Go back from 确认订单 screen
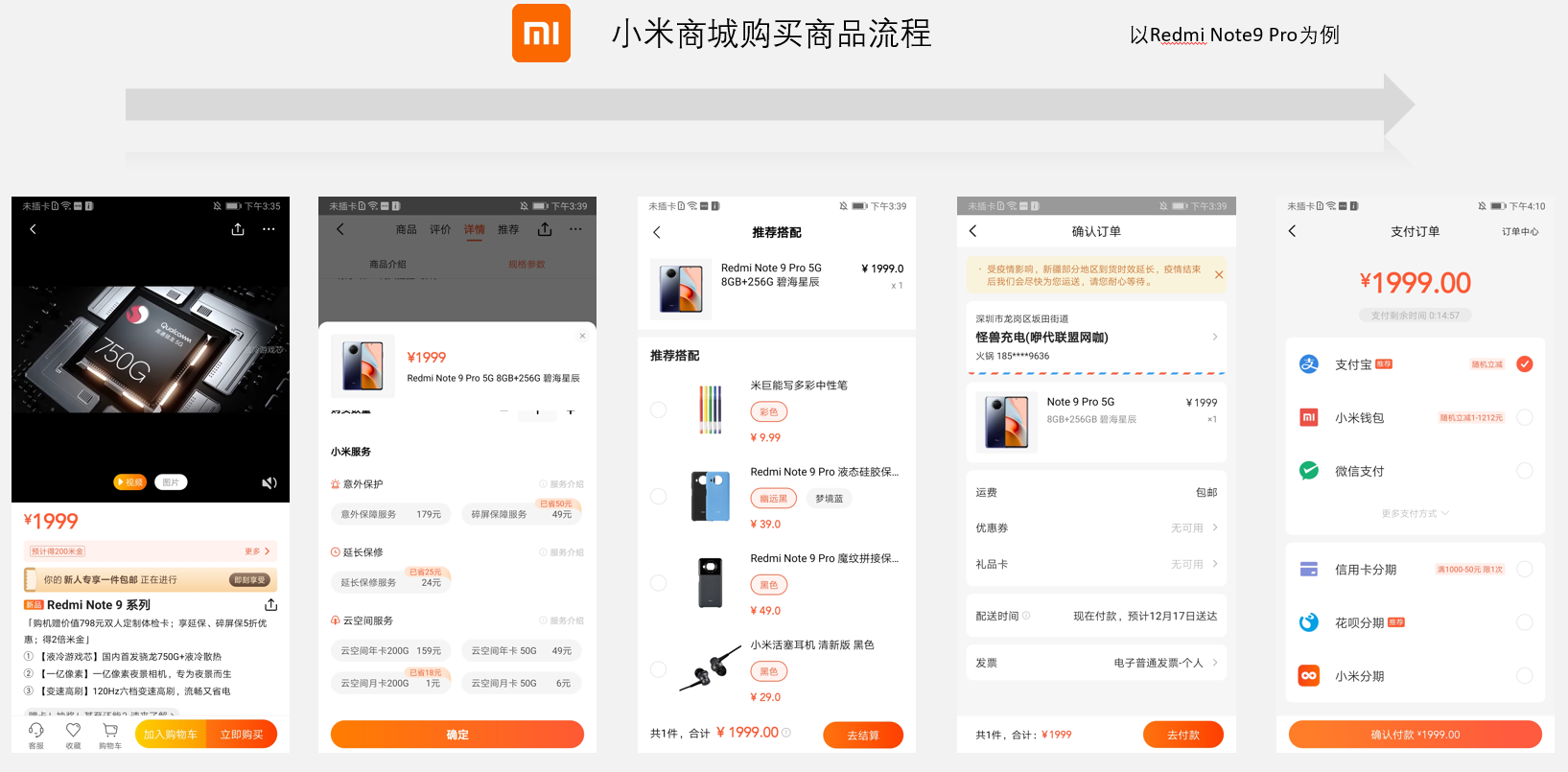Image resolution: width=1568 pixels, height=772 pixels. point(973,231)
